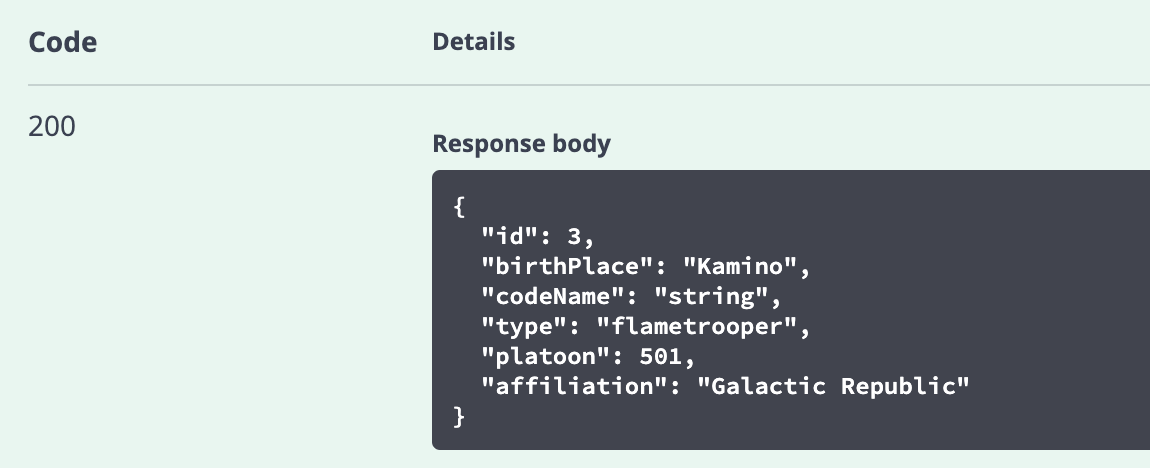Viewport: 1150px width, 468px height.
Task: Click the platoon value 501
Action: click(661, 357)
